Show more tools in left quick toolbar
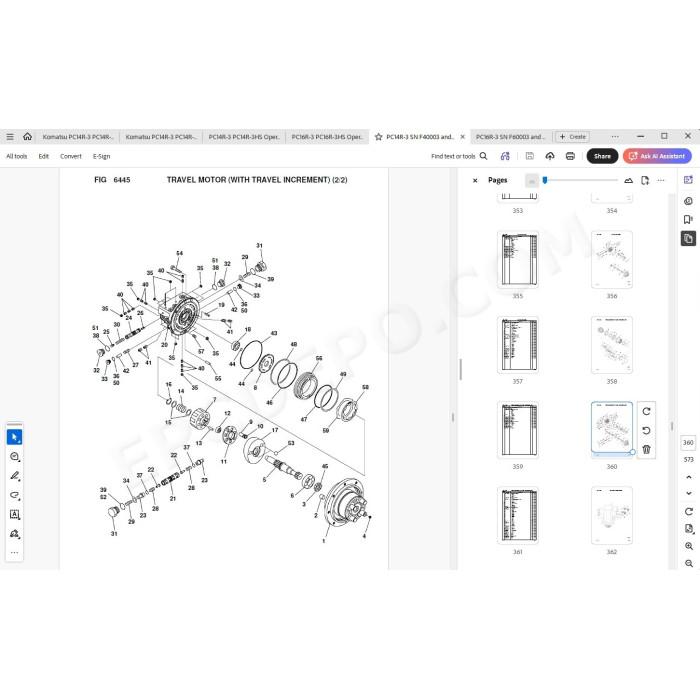Image resolution: width=700 pixels, height=700 pixels. [x=14, y=553]
